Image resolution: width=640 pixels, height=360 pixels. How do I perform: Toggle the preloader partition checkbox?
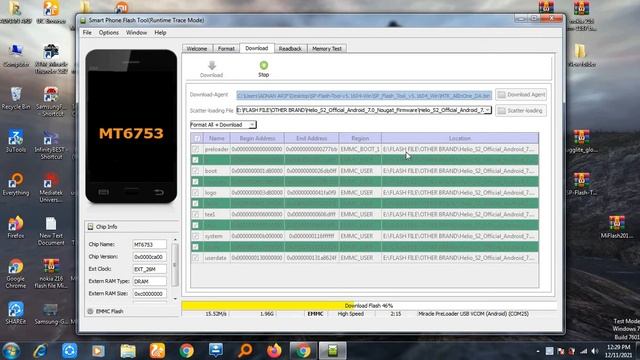pyautogui.click(x=196, y=149)
